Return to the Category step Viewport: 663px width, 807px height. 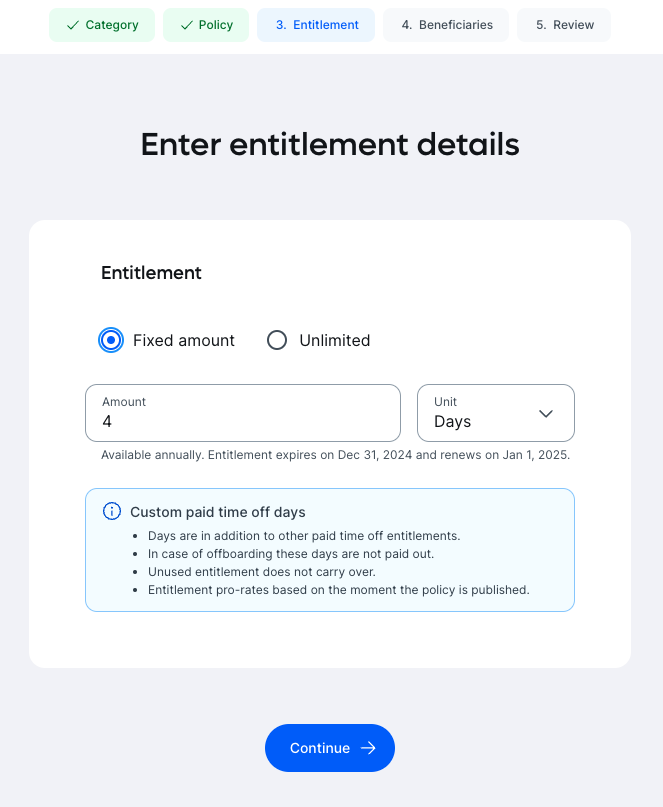click(101, 25)
